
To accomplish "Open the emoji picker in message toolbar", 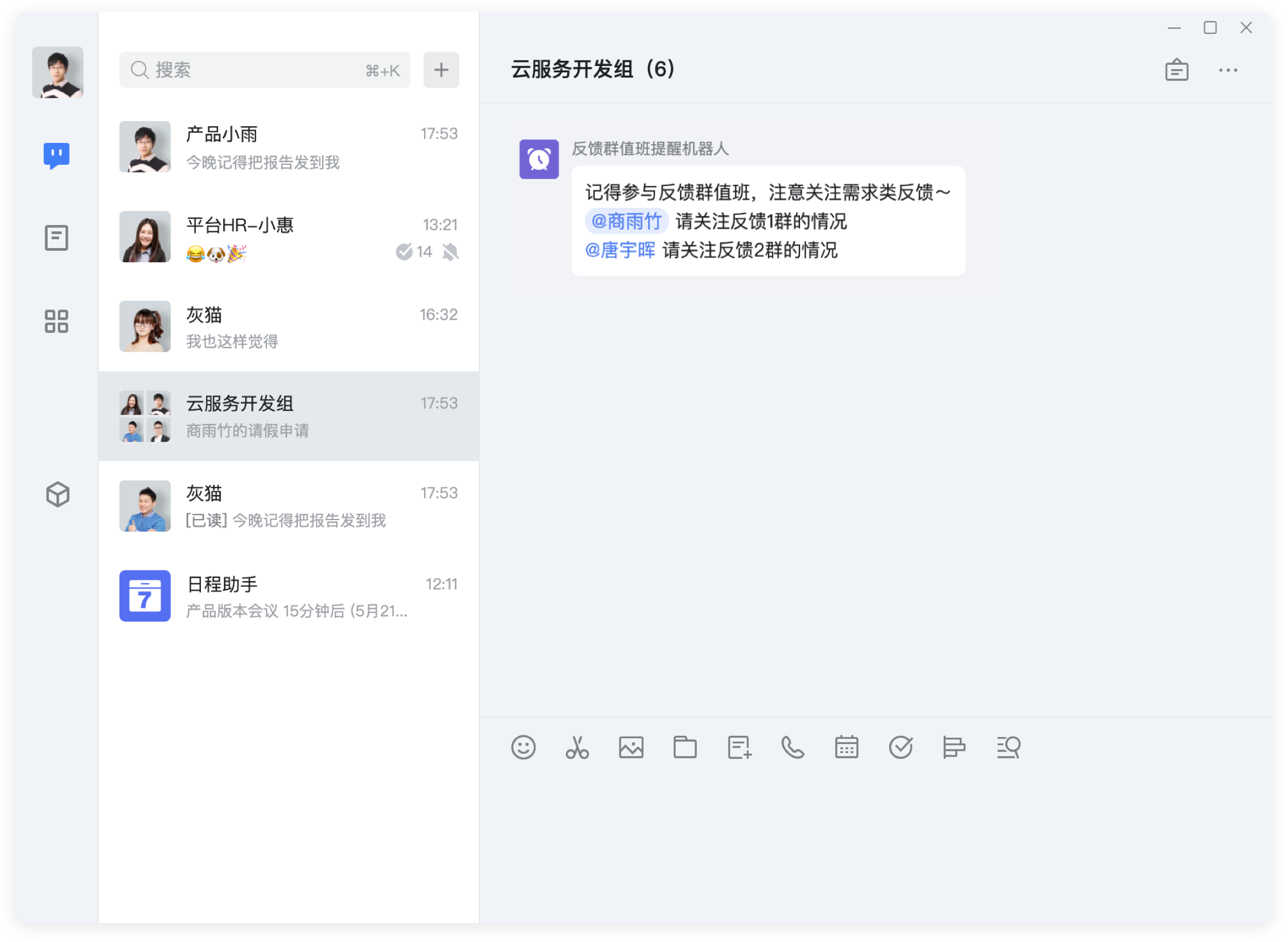I will click(523, 747).
